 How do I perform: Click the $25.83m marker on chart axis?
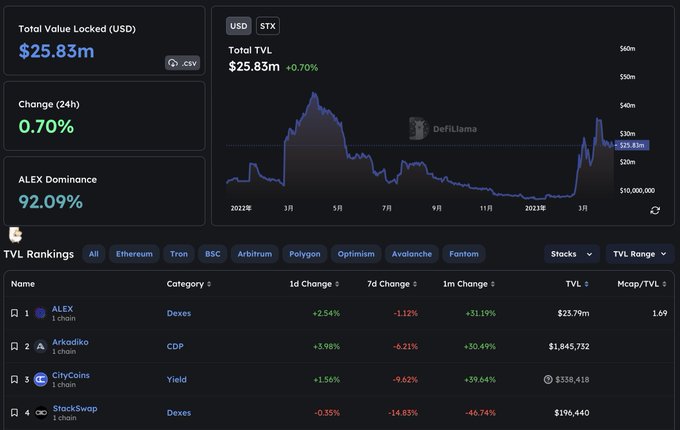point(632,145)
